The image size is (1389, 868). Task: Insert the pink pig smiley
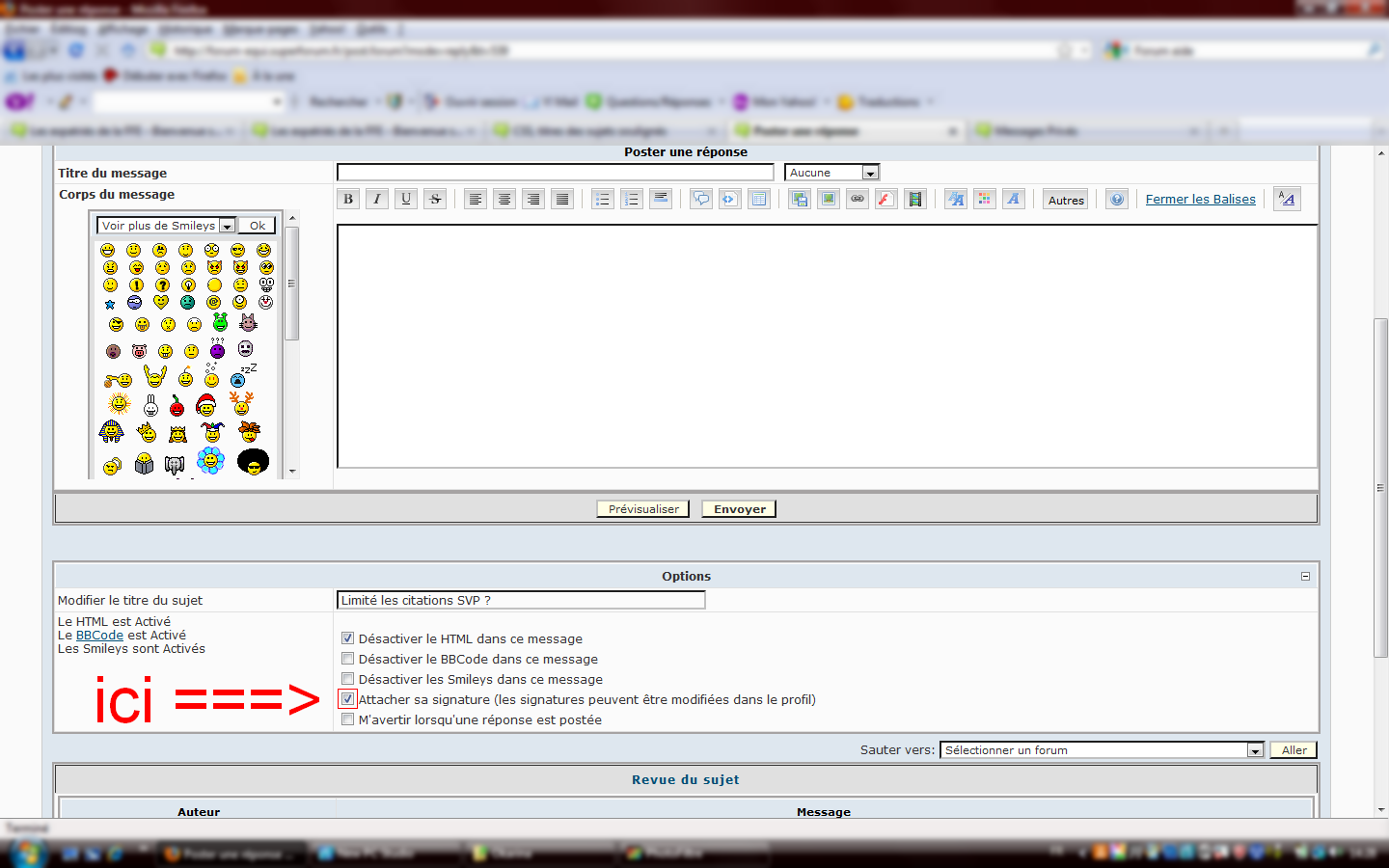pos(140,351)
